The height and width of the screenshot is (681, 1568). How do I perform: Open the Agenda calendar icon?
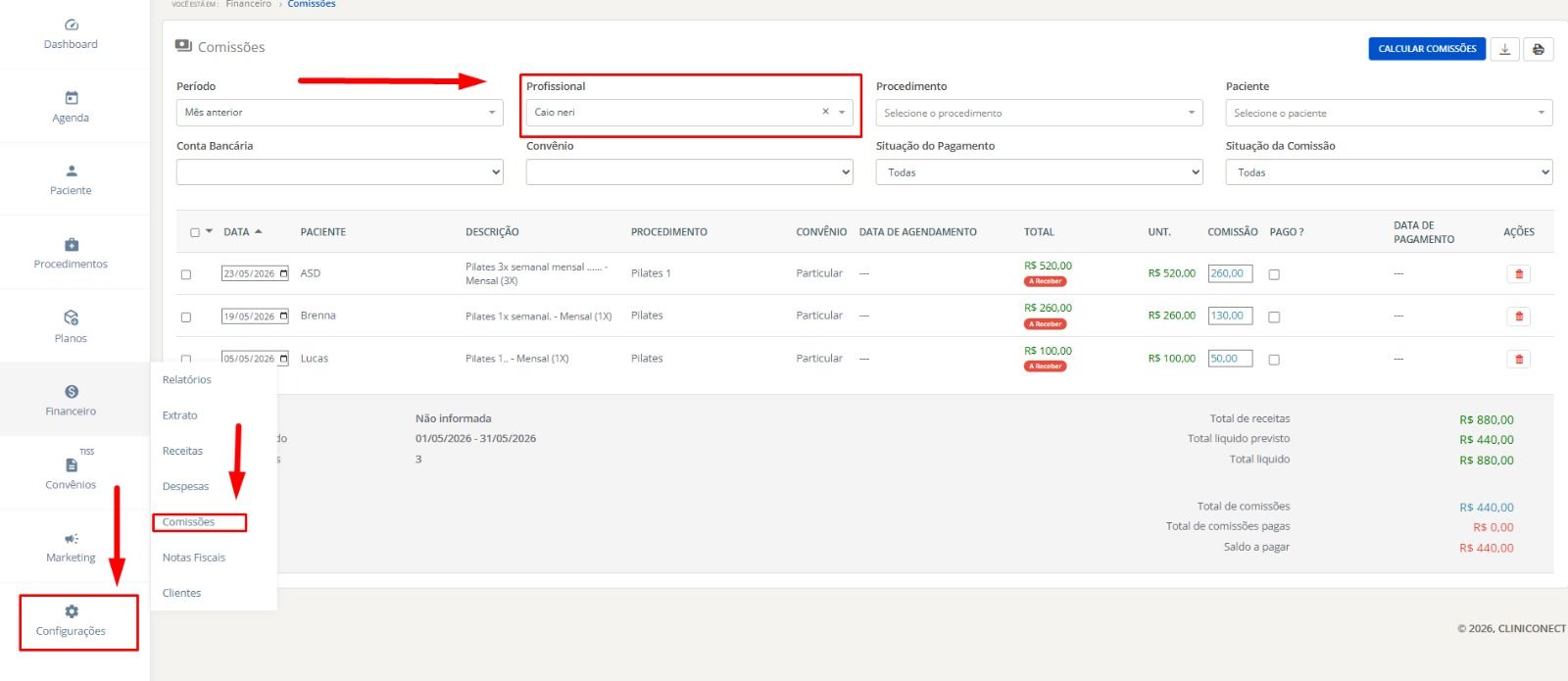[x=72, y=98]
